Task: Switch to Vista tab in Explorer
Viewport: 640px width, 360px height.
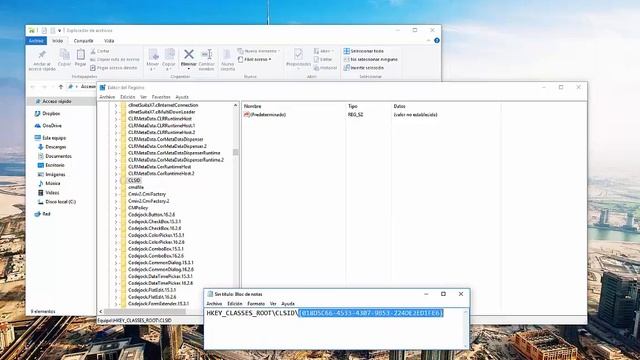Action: 109,41
